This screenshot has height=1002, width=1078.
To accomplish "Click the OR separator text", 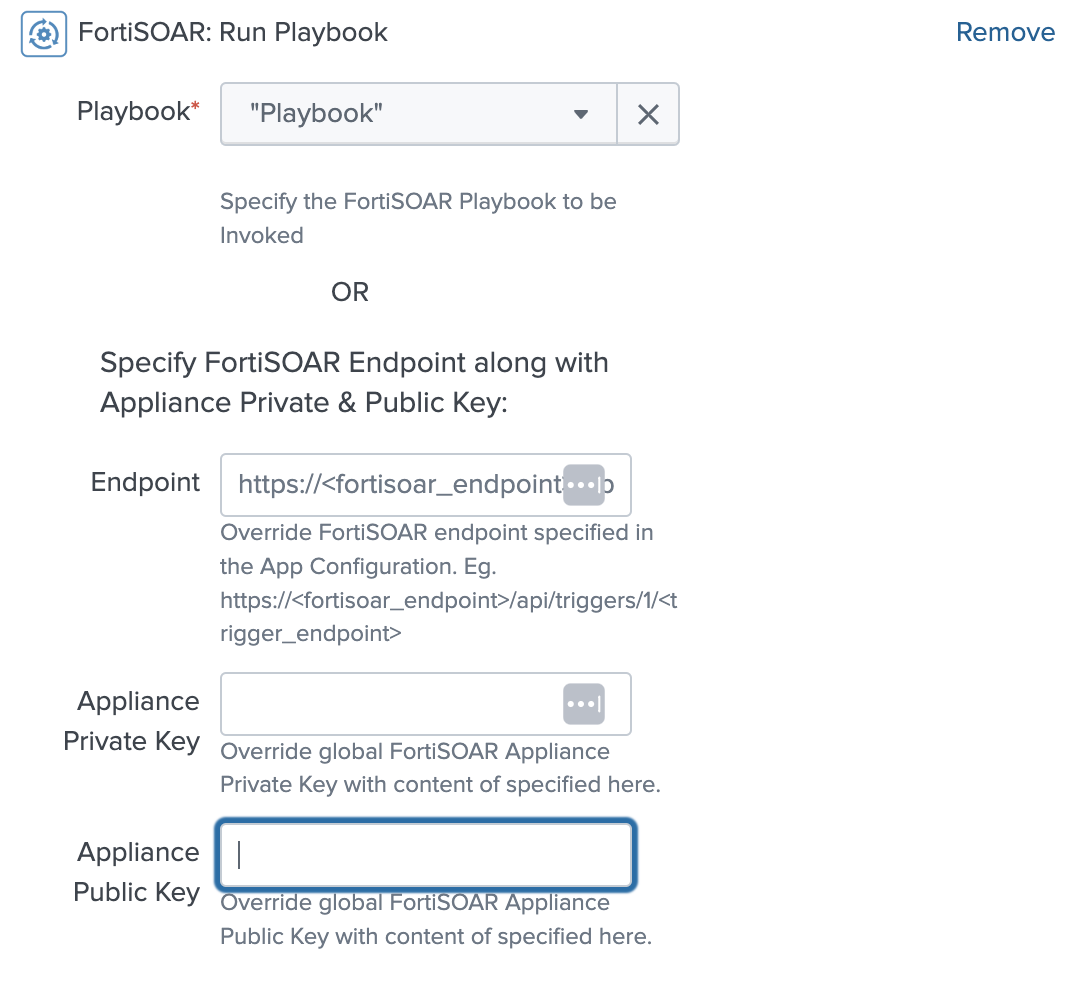I will click(350, 292).
